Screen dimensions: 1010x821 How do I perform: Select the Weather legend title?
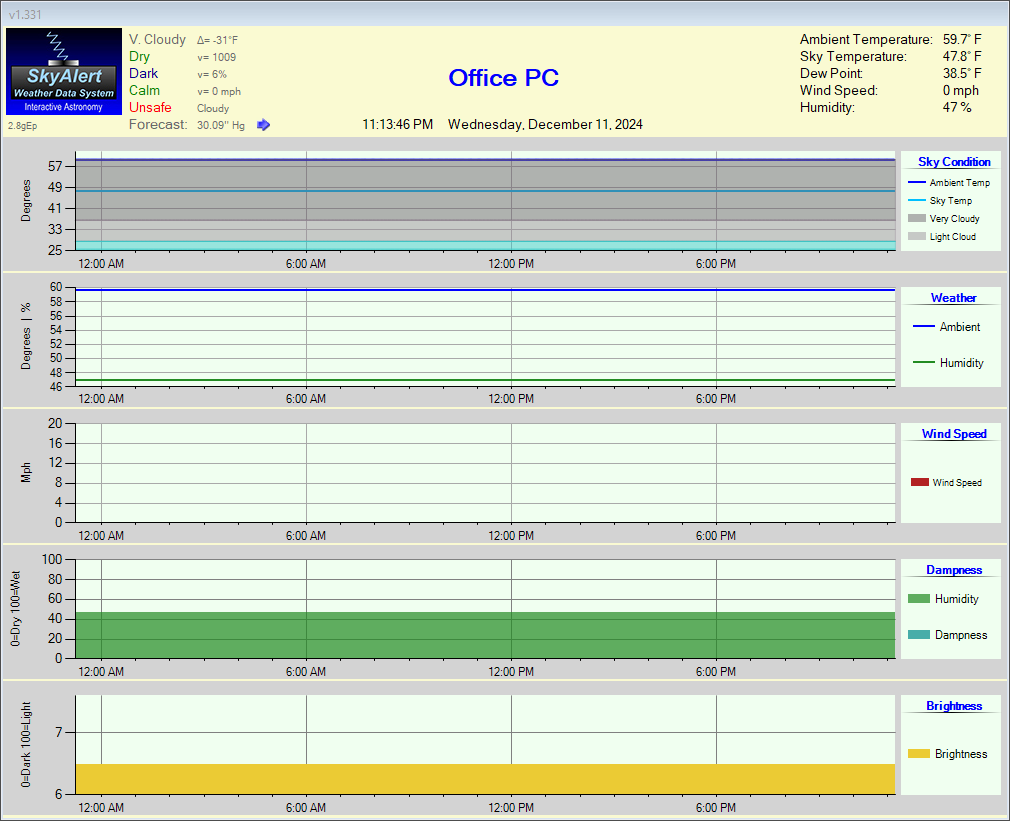point(953,298)
